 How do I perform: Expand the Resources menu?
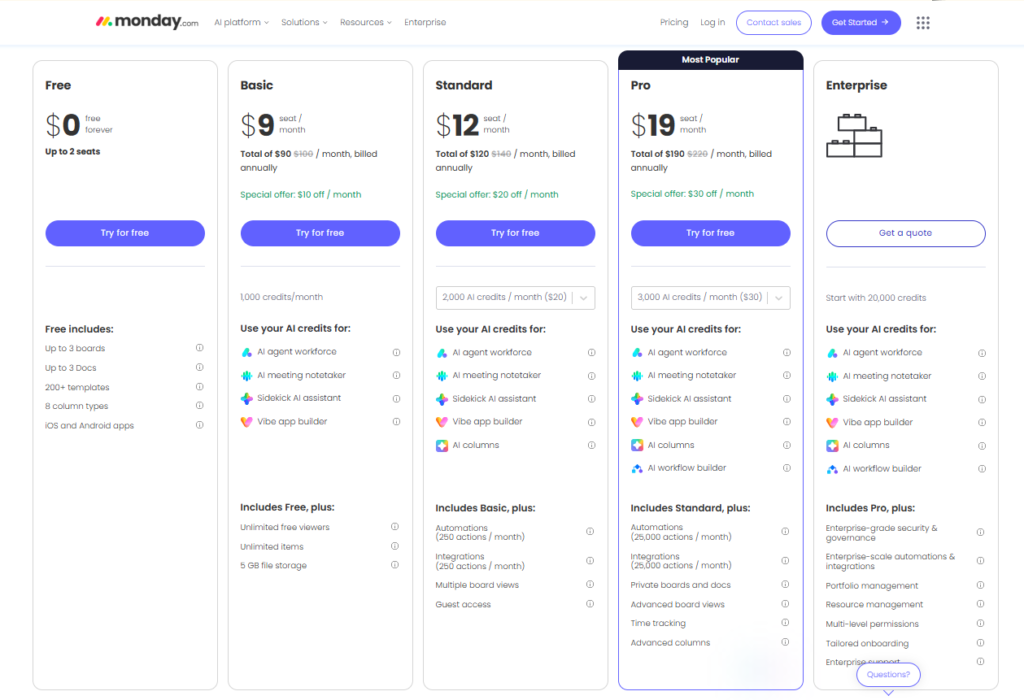(366, 22)
